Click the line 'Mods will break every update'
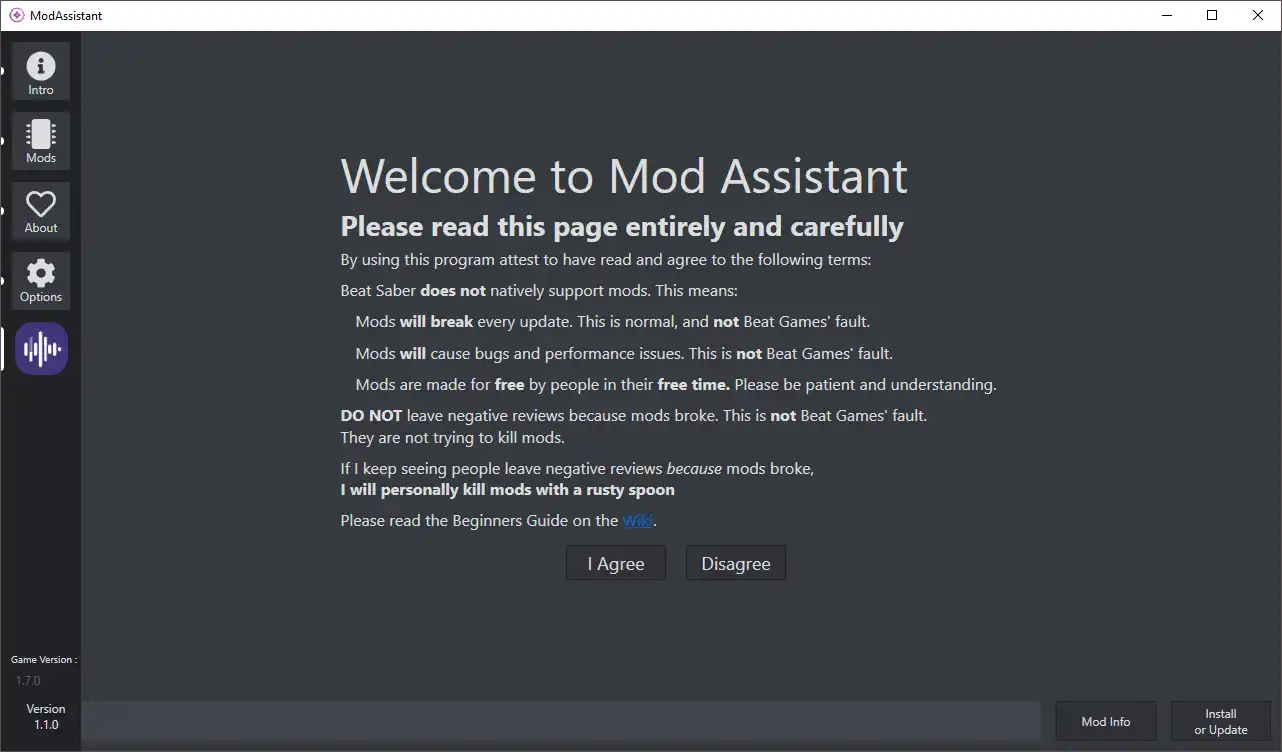1282x752 pixels. point(613,322)
